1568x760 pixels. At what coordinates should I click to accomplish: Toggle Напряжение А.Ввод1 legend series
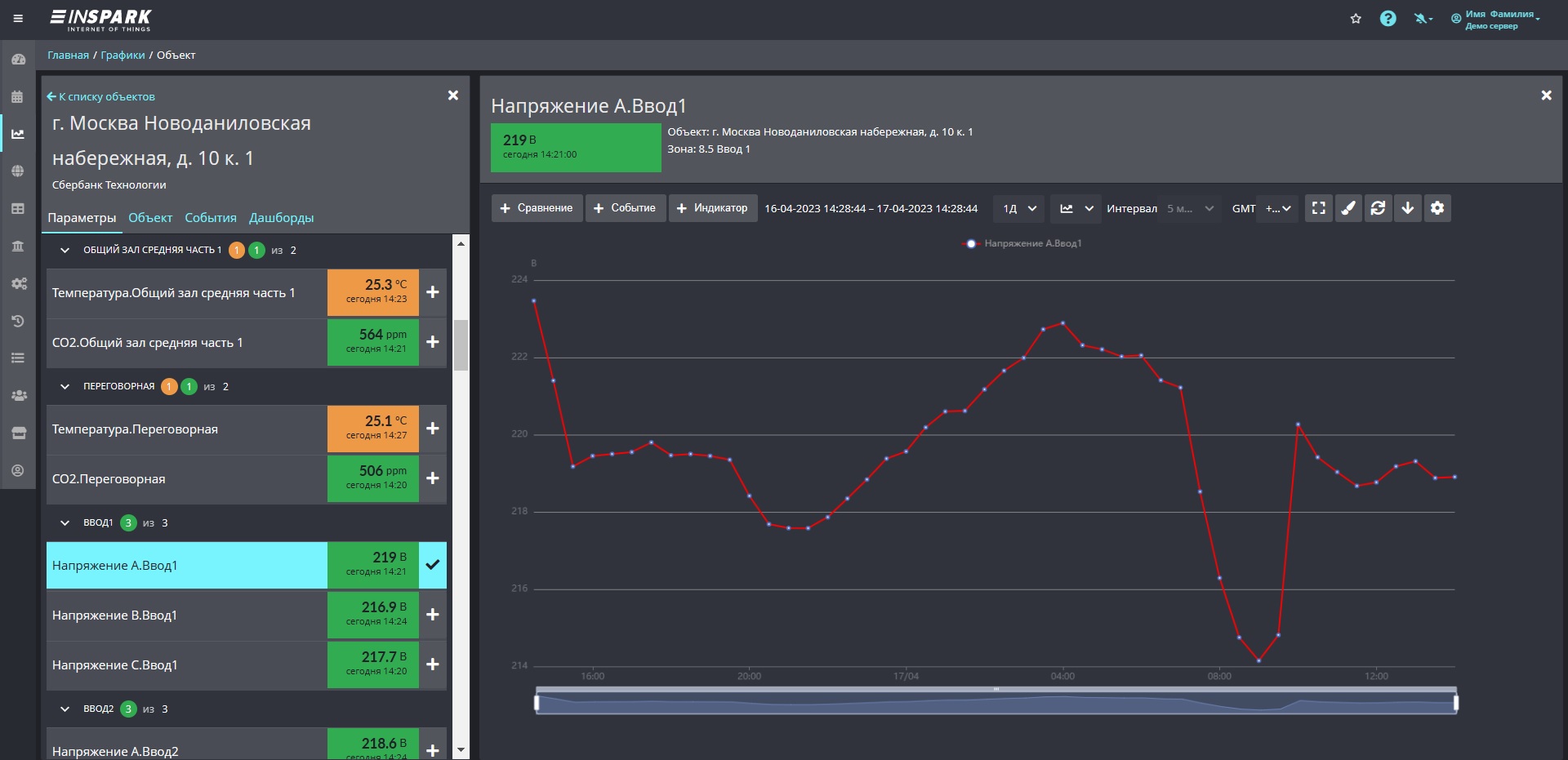[1023, 243]
